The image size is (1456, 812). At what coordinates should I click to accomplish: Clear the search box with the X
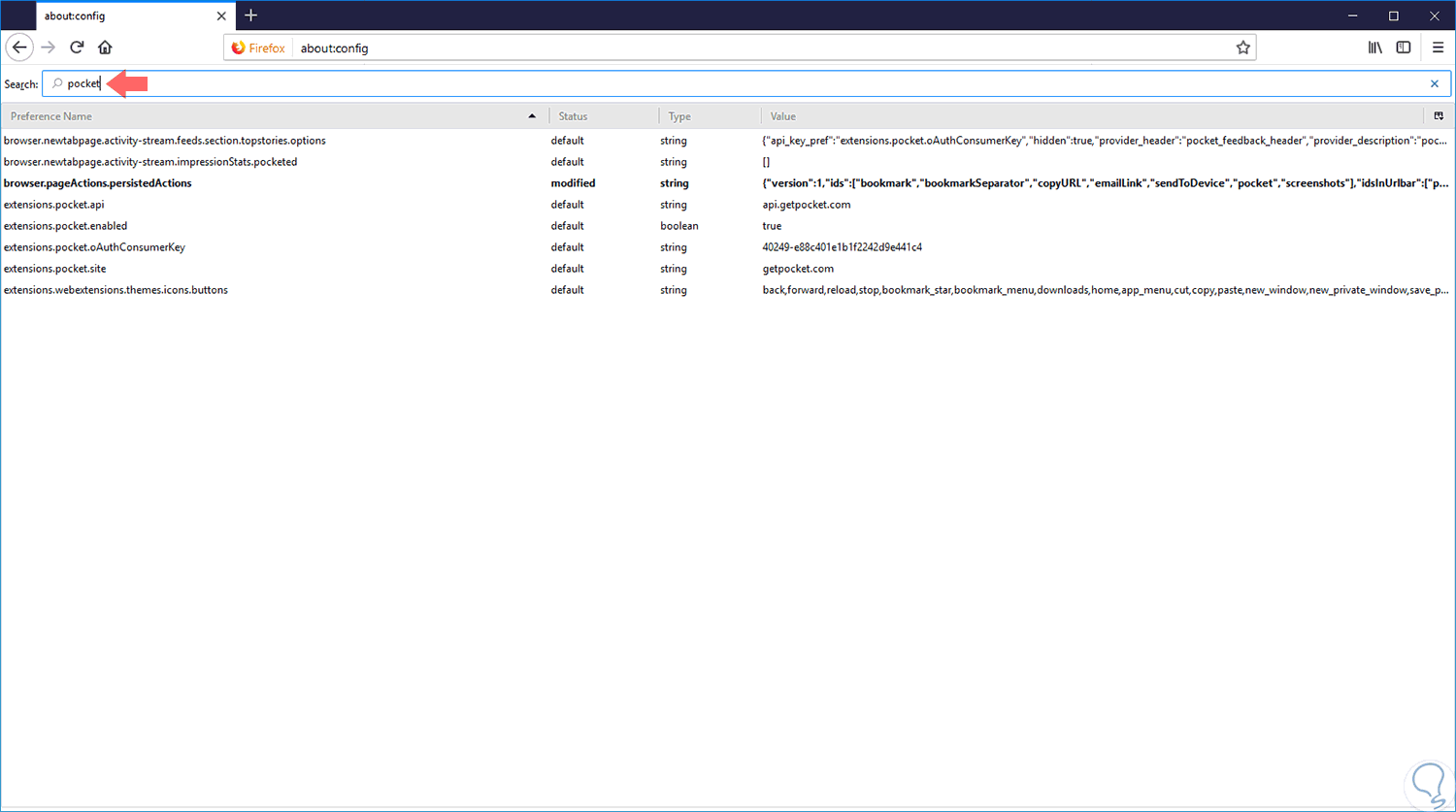click(x=1435, y=83)
